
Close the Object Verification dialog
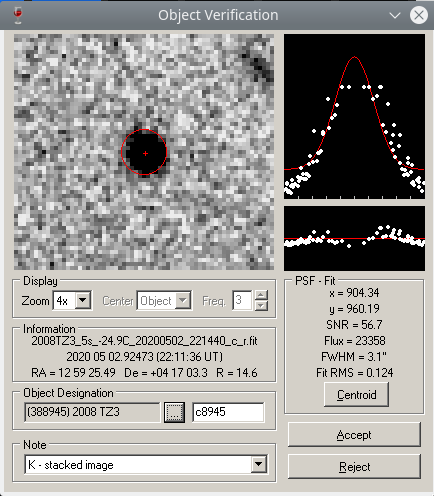point(419,15)
